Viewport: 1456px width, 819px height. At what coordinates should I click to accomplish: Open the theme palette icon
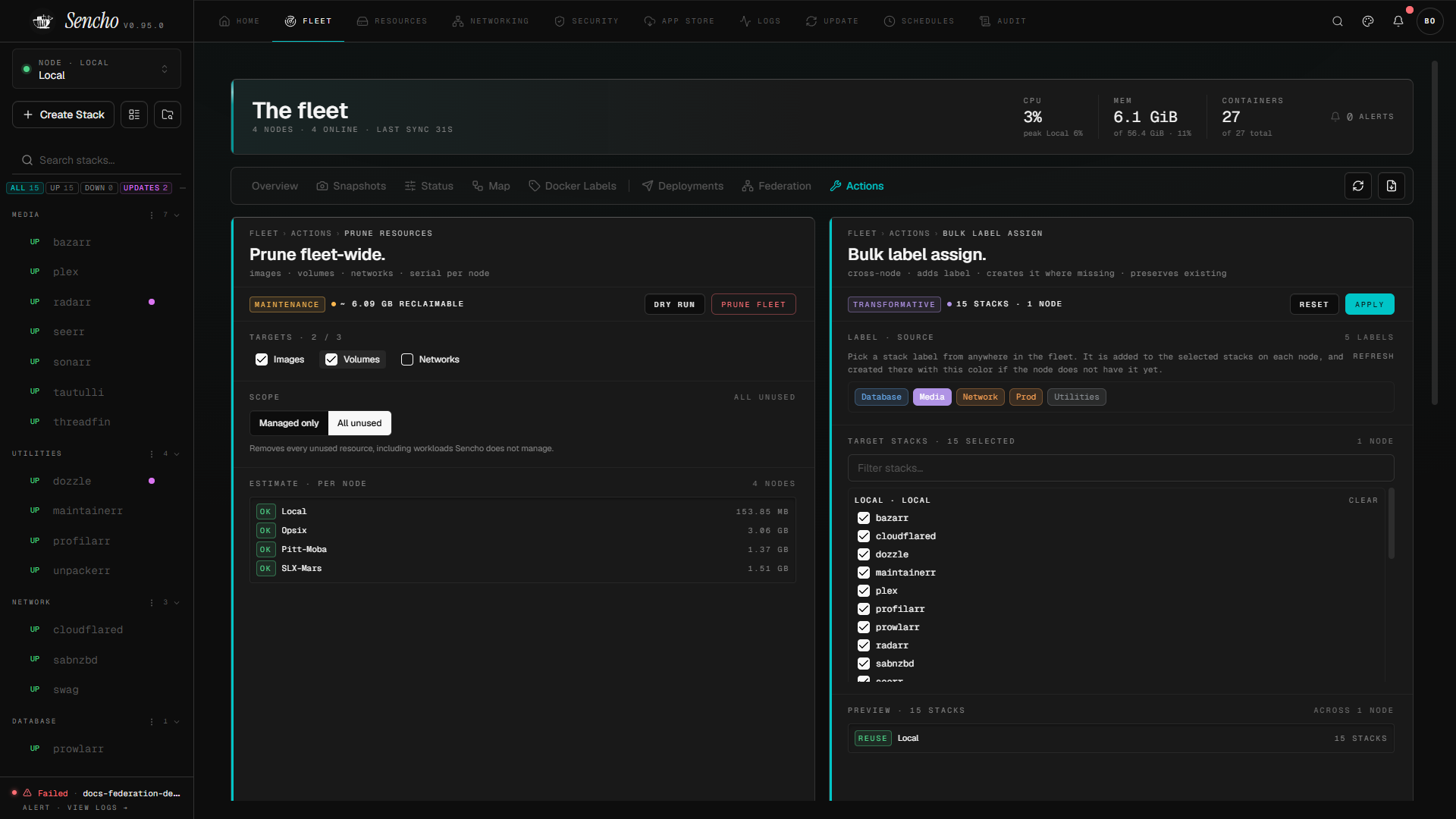click(x=1368, y=21)
